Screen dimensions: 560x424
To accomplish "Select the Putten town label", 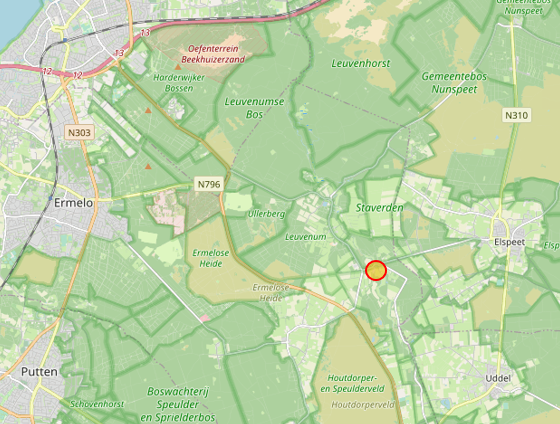I will pos(39,372).
